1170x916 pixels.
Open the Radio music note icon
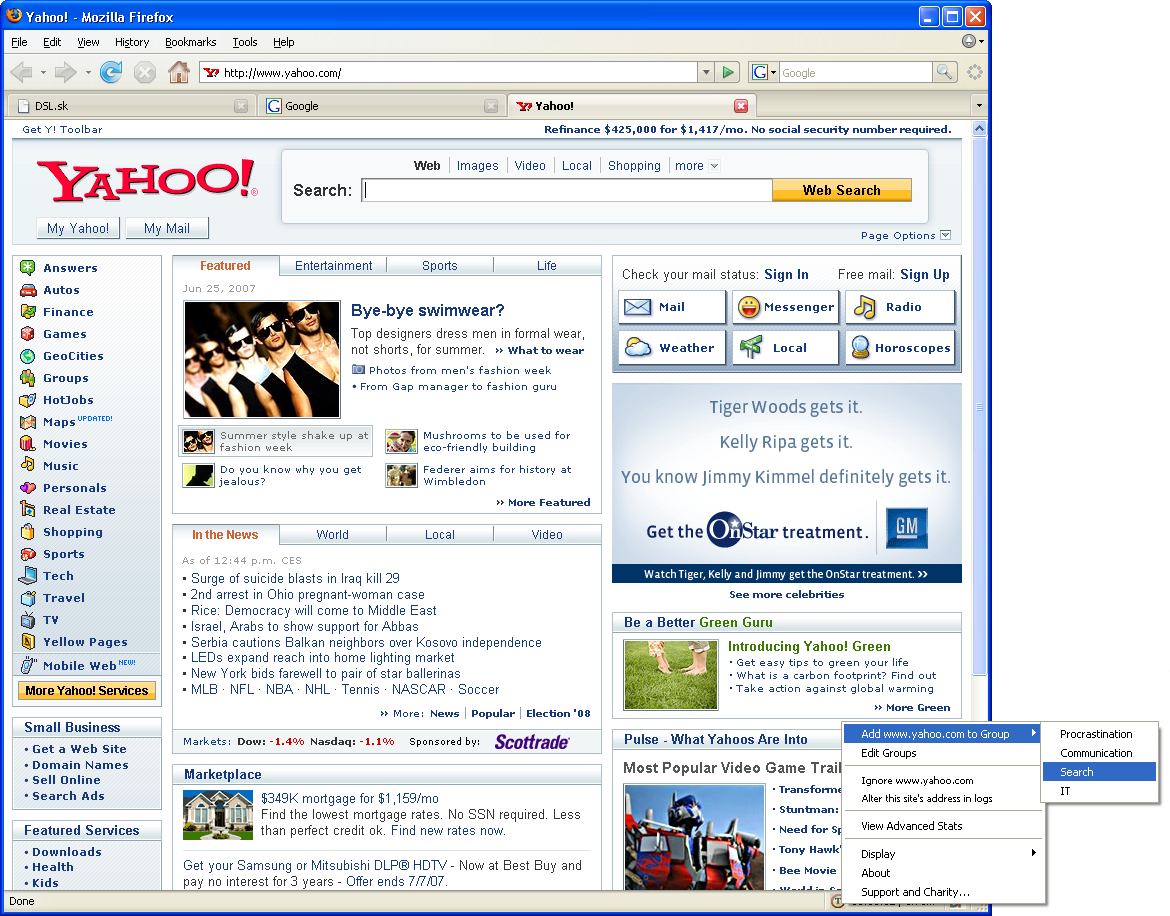pos(864,307)
